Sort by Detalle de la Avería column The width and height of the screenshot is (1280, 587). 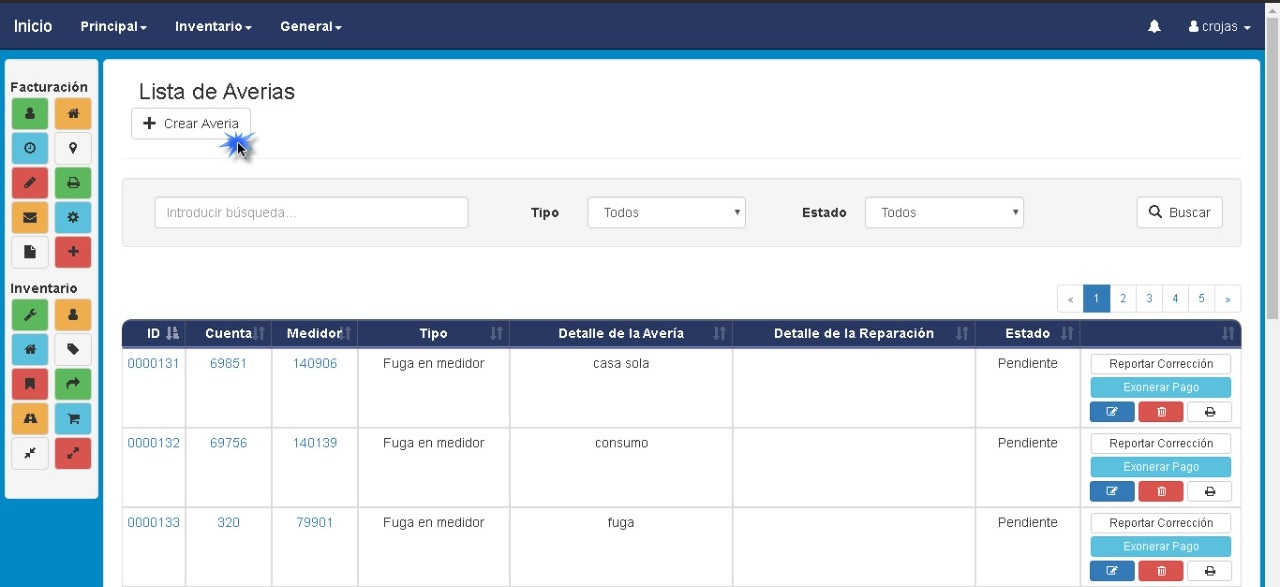tap(621, 333)
